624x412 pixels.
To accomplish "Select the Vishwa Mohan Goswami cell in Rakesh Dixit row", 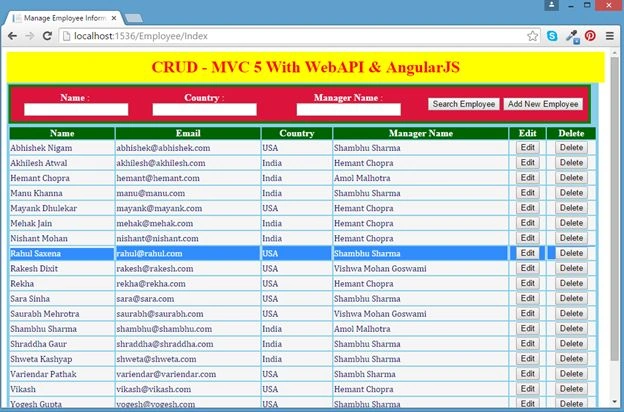I will pos(421,269).
